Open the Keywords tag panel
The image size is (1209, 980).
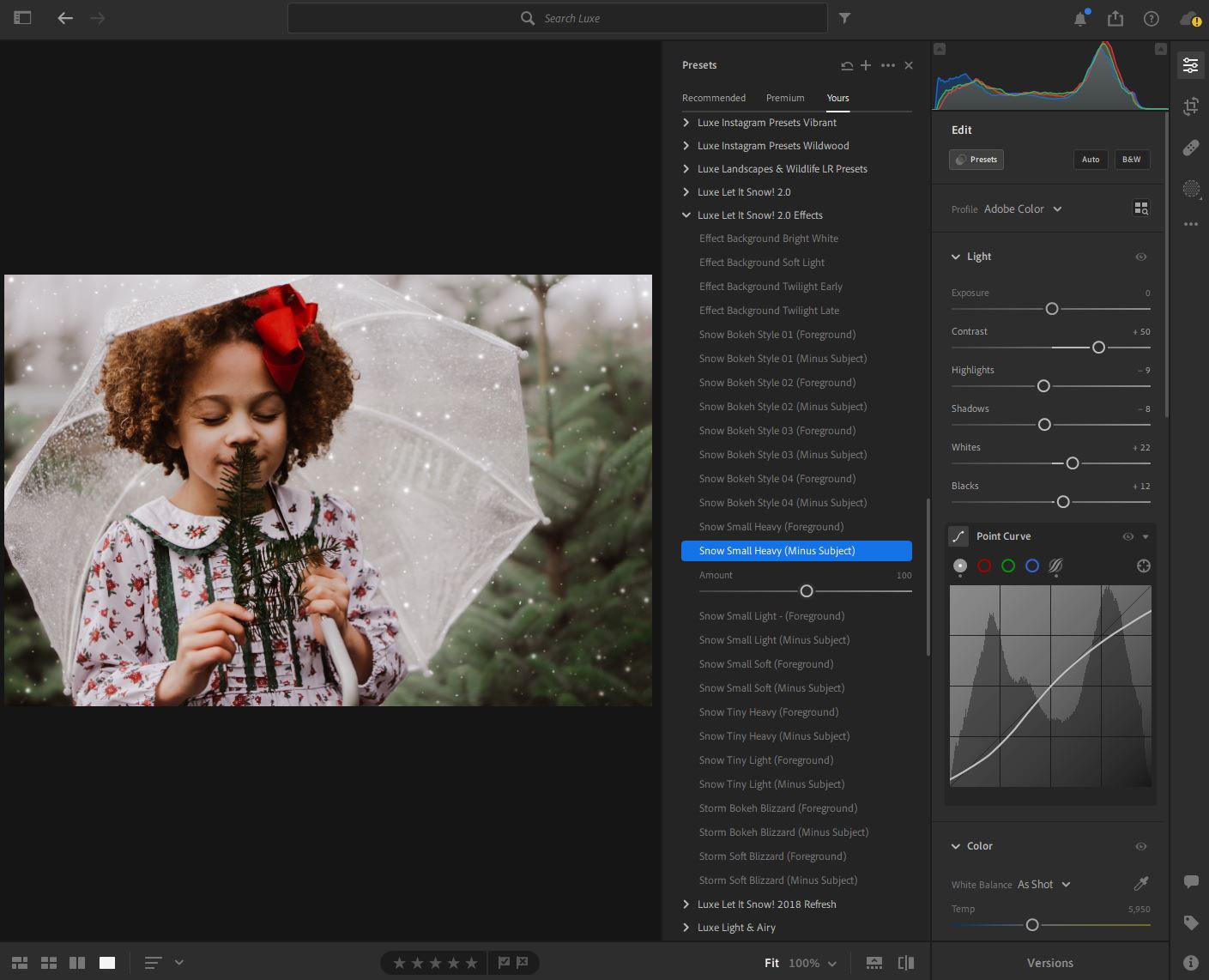click(x=1191, y=923)
